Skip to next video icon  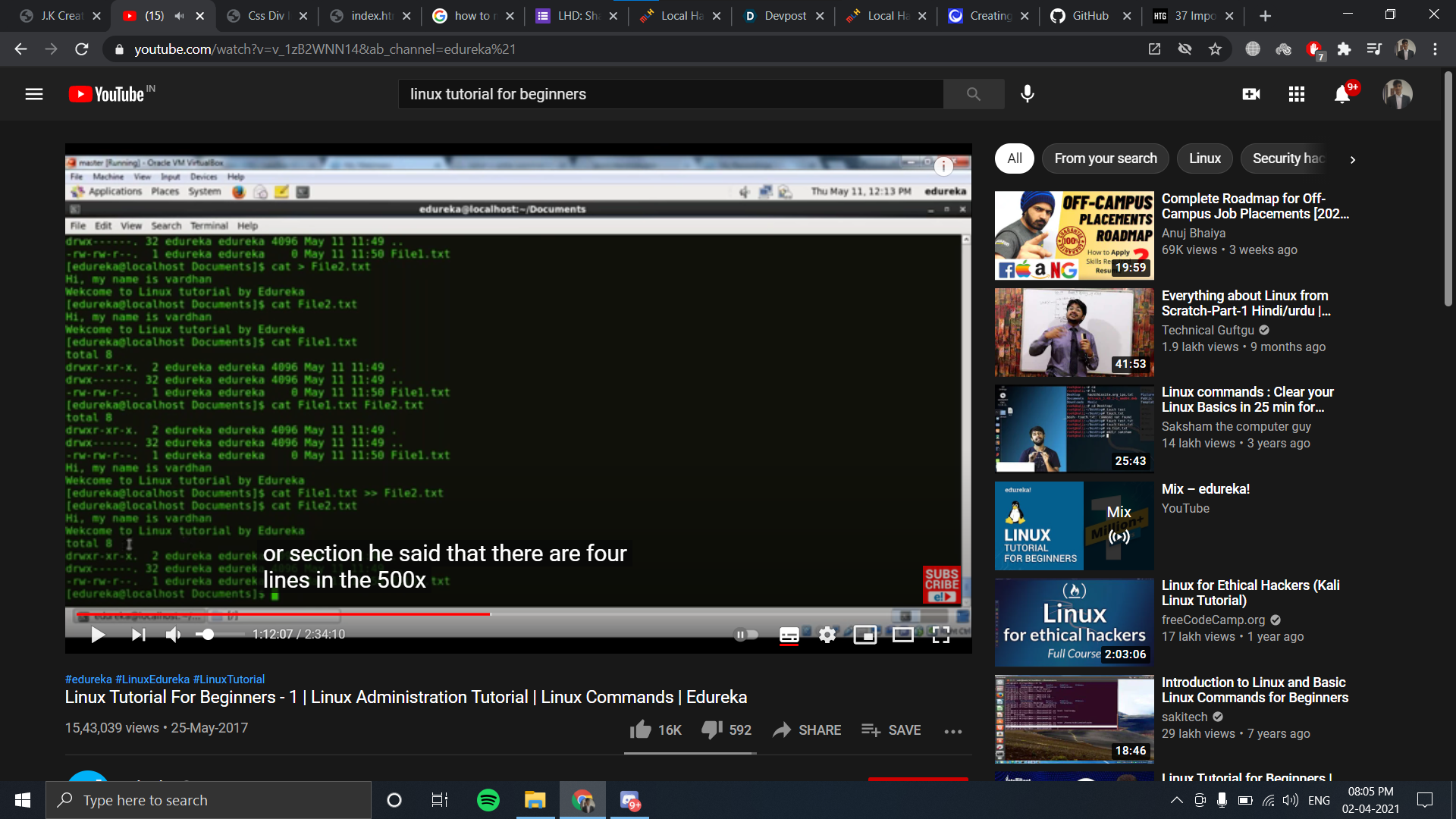[x=138, y=635]
